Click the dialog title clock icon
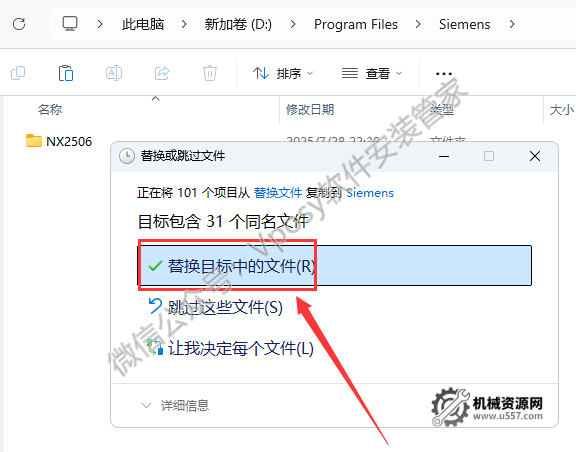 [x=127, y=156]
